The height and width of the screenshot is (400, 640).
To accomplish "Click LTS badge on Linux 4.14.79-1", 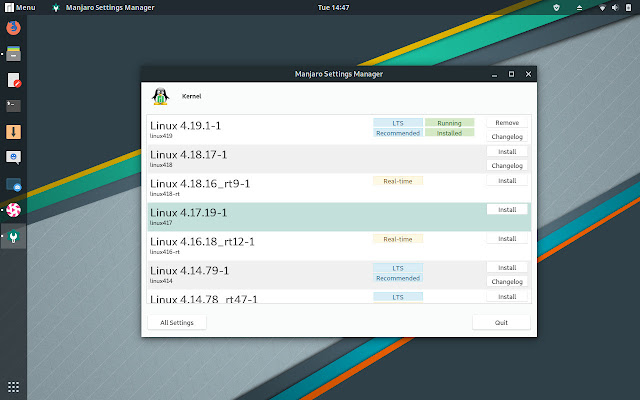I will pyautogui.click(x=398, y=268).
